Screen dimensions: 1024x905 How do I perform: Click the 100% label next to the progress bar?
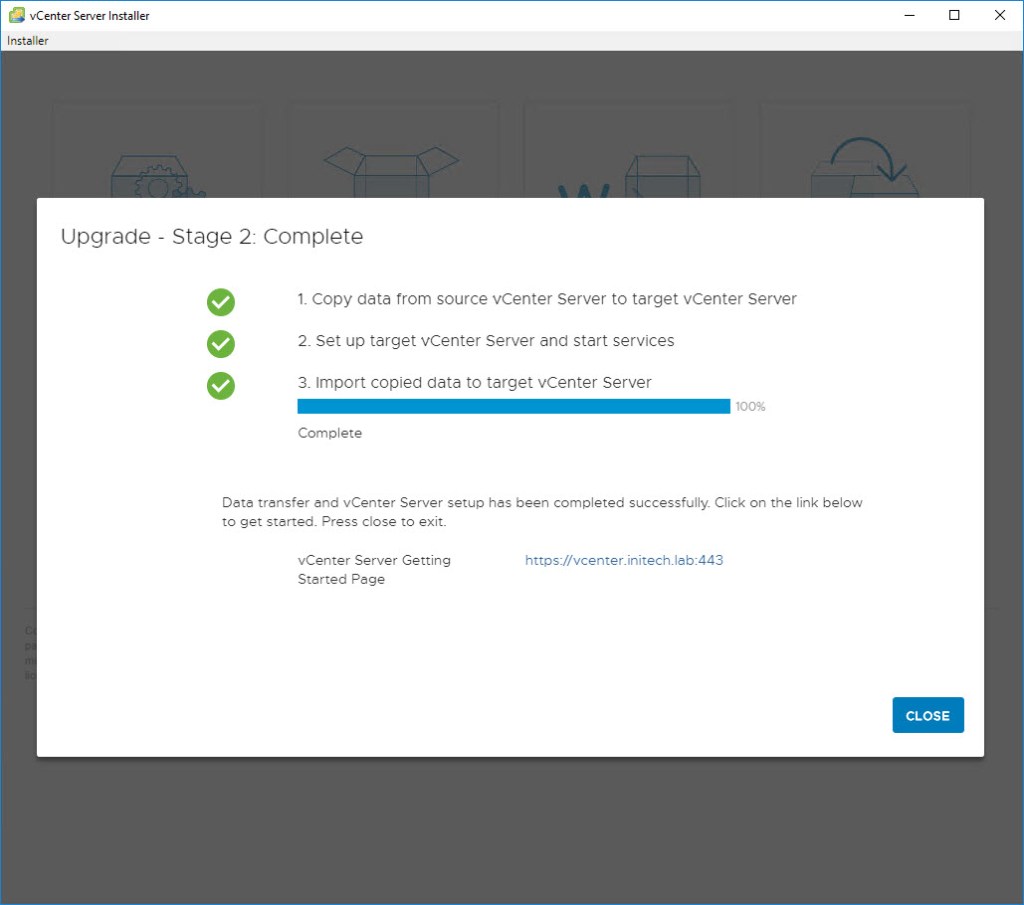click(x=750, y=406)
